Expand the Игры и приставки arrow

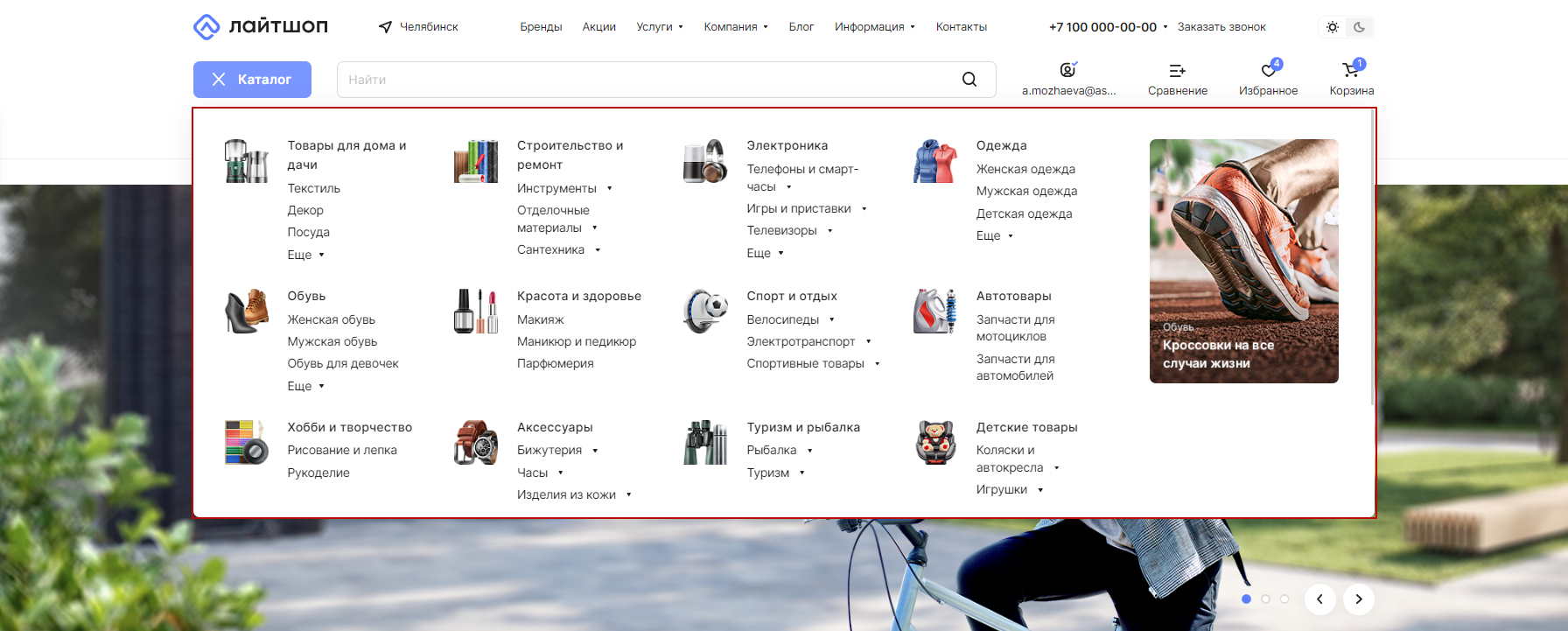tap(864, 209)
